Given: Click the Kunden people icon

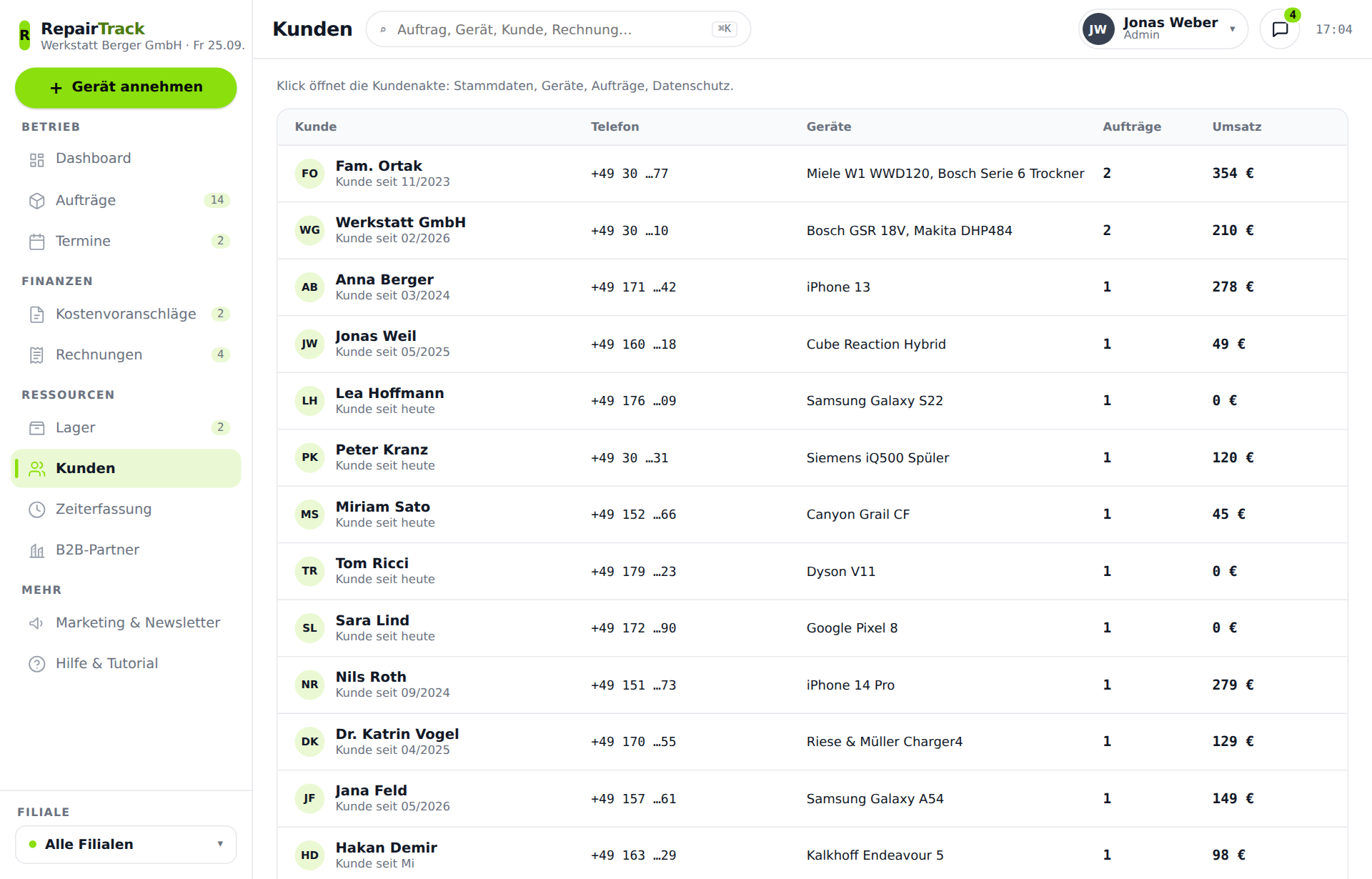Looking at the screenshot, I should (37, 469).
